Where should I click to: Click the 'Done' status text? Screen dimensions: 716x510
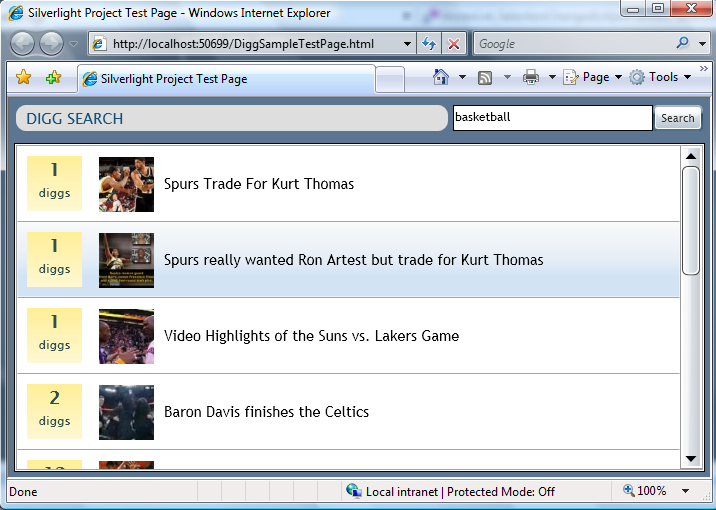pos(23,492)
